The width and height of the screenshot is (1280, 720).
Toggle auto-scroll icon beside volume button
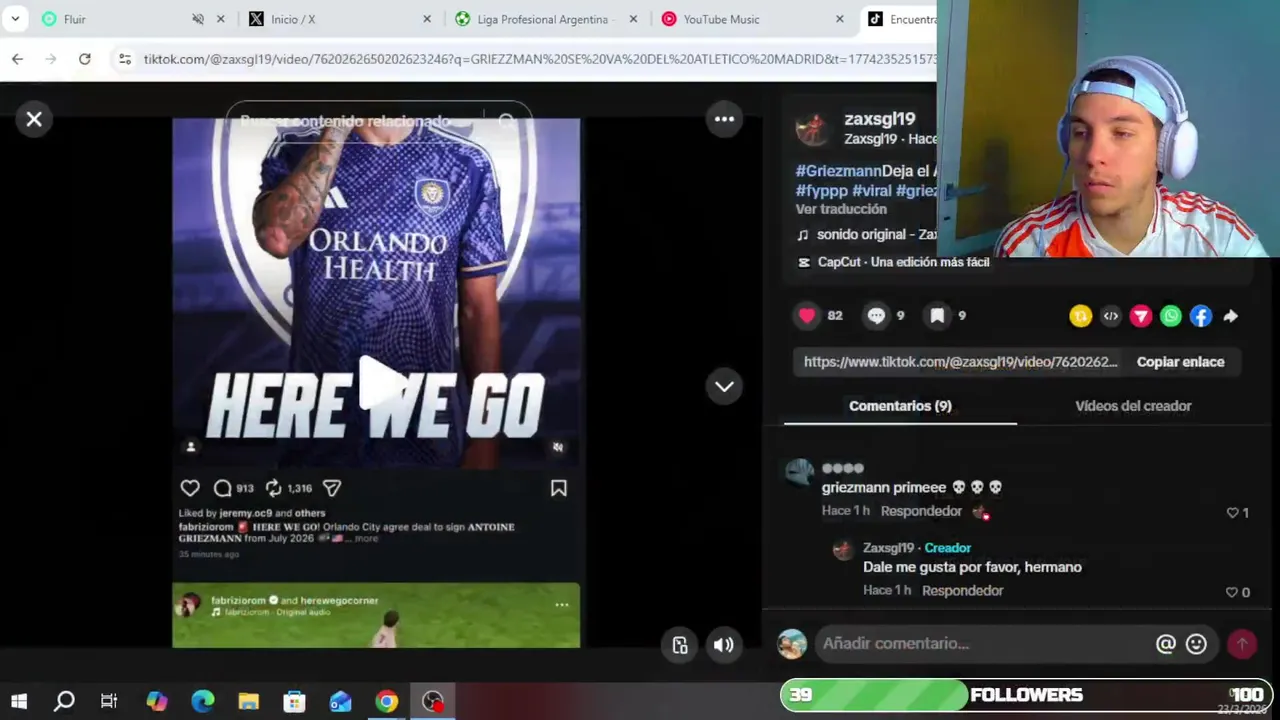[680, 645]
